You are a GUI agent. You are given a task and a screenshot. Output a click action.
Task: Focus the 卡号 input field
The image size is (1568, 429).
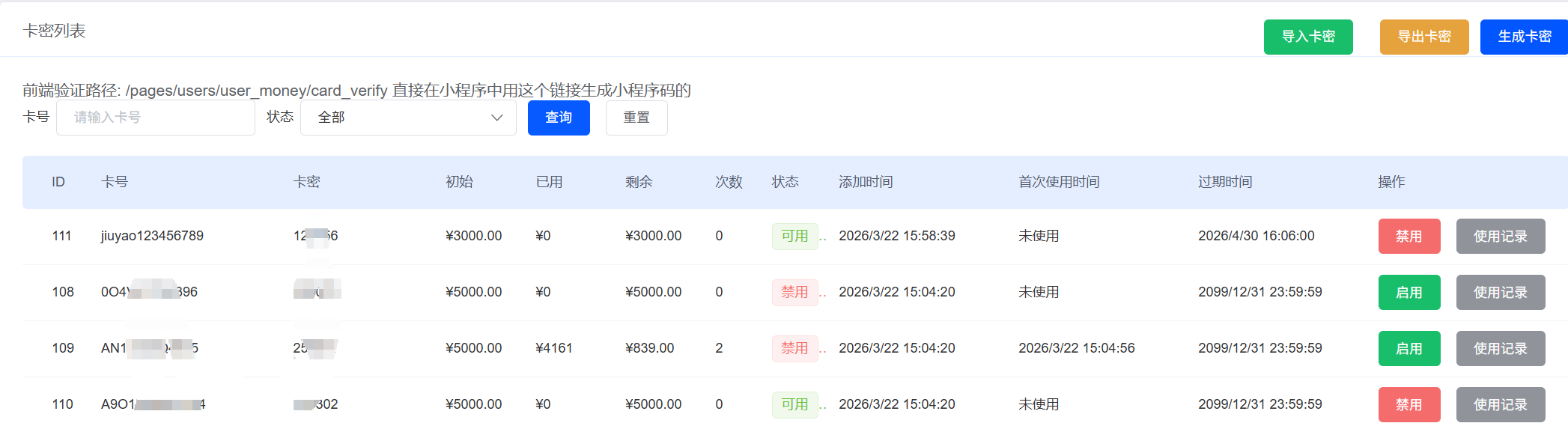[156, 118]
